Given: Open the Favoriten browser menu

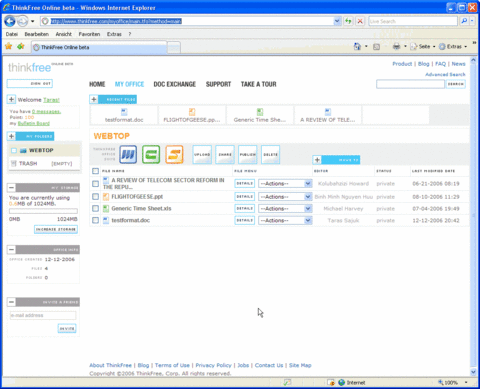Looking at the screenshot, I should (x=89, y=34).
